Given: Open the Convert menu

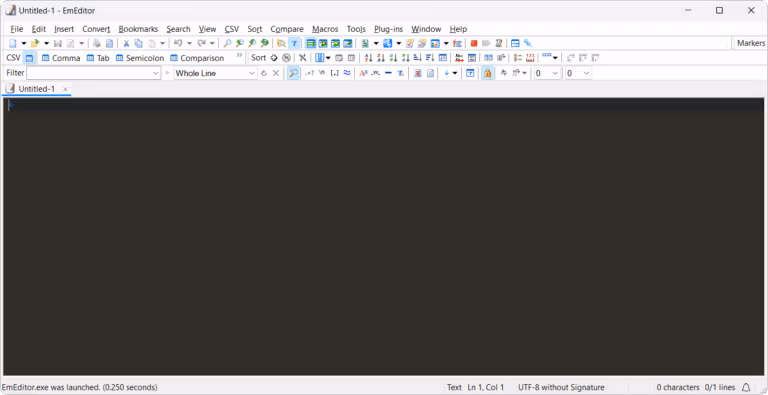Looking at the screenshot, I should 96,29.
